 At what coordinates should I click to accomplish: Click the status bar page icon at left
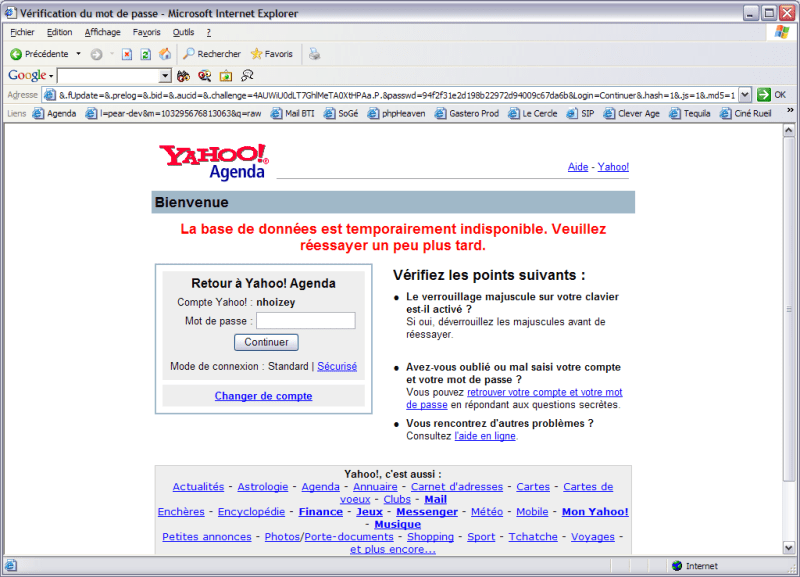click(11, 565)
